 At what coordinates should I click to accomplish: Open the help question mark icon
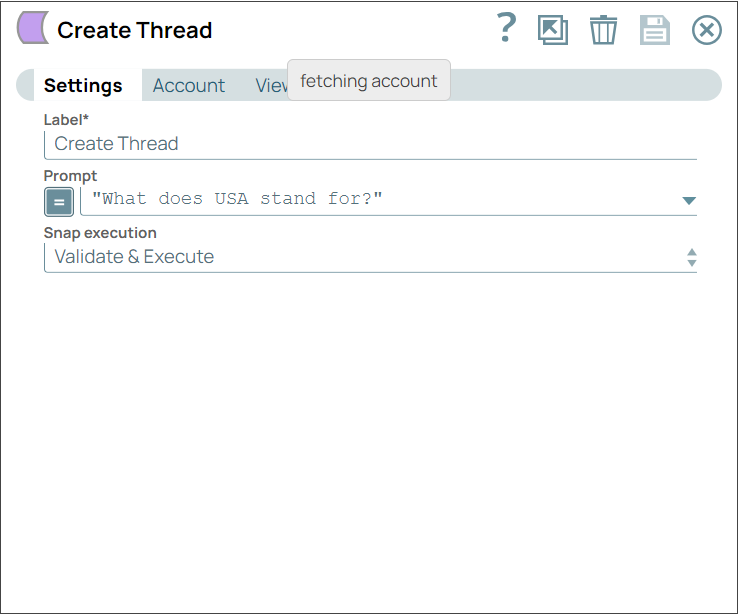[506, 28]
